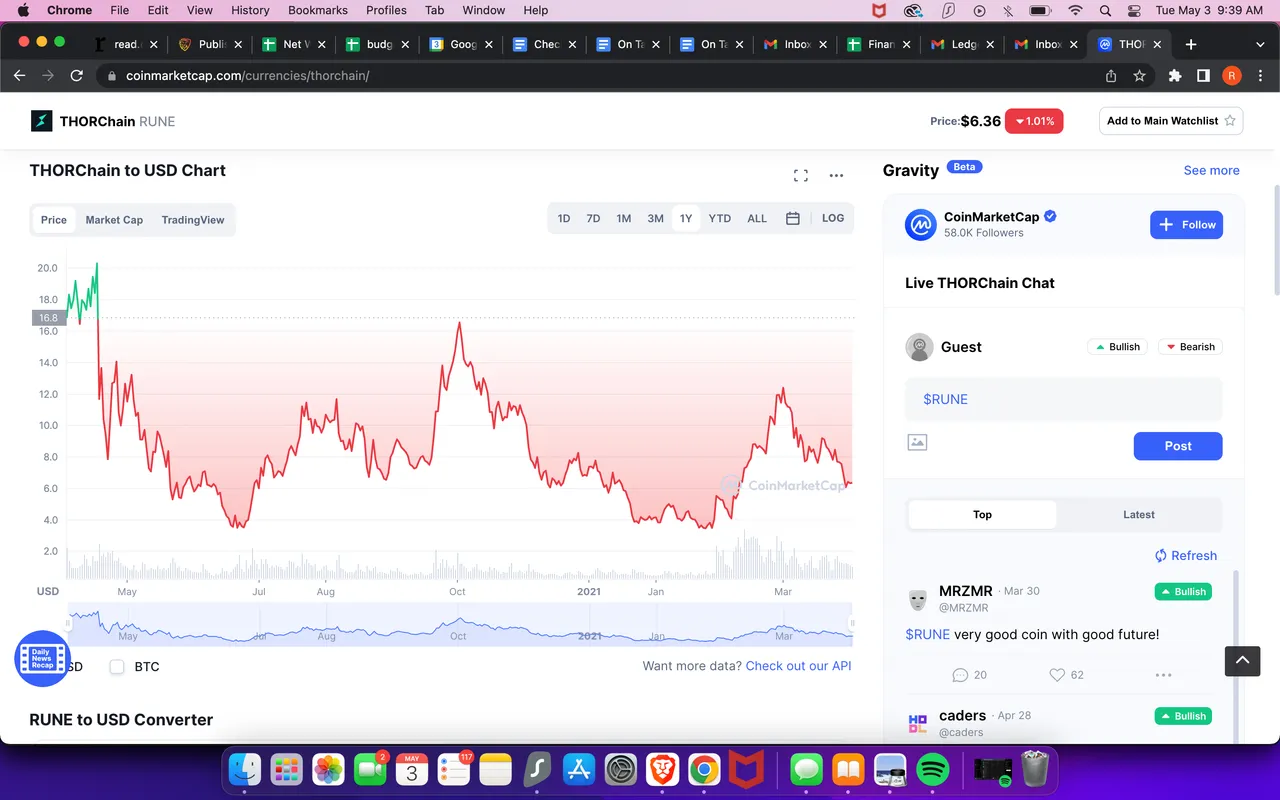Open the File menu
This screenshot has height=800, width=1280.
tap(119, 10)
